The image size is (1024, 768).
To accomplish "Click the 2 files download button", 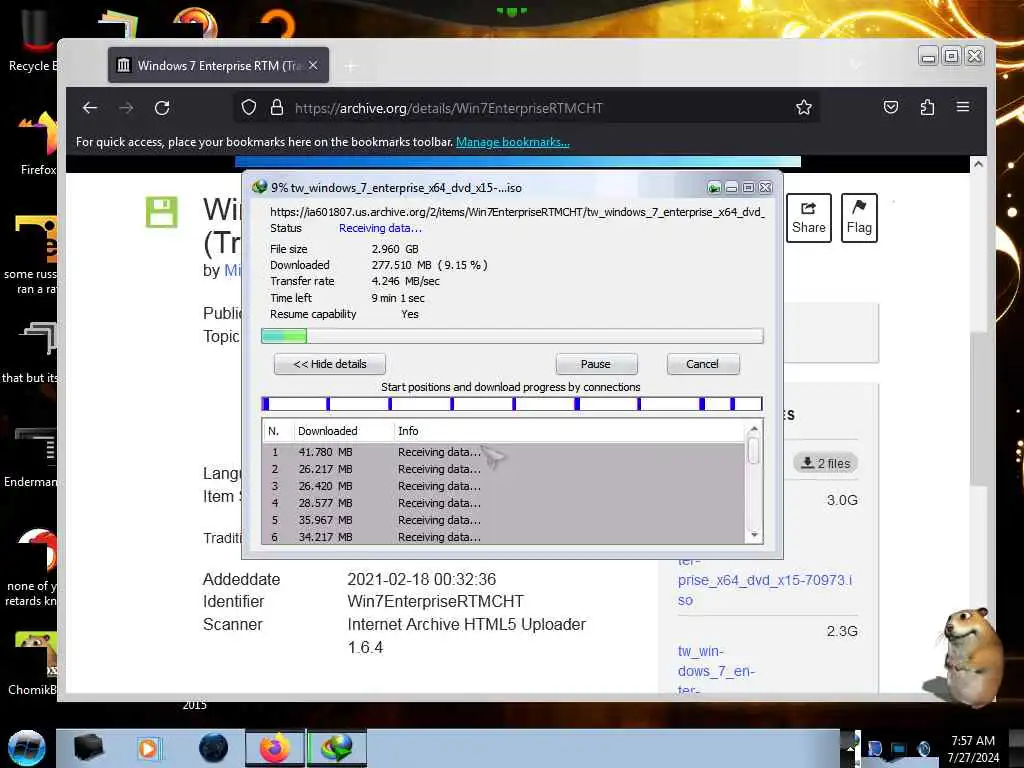I will [825, 463].
